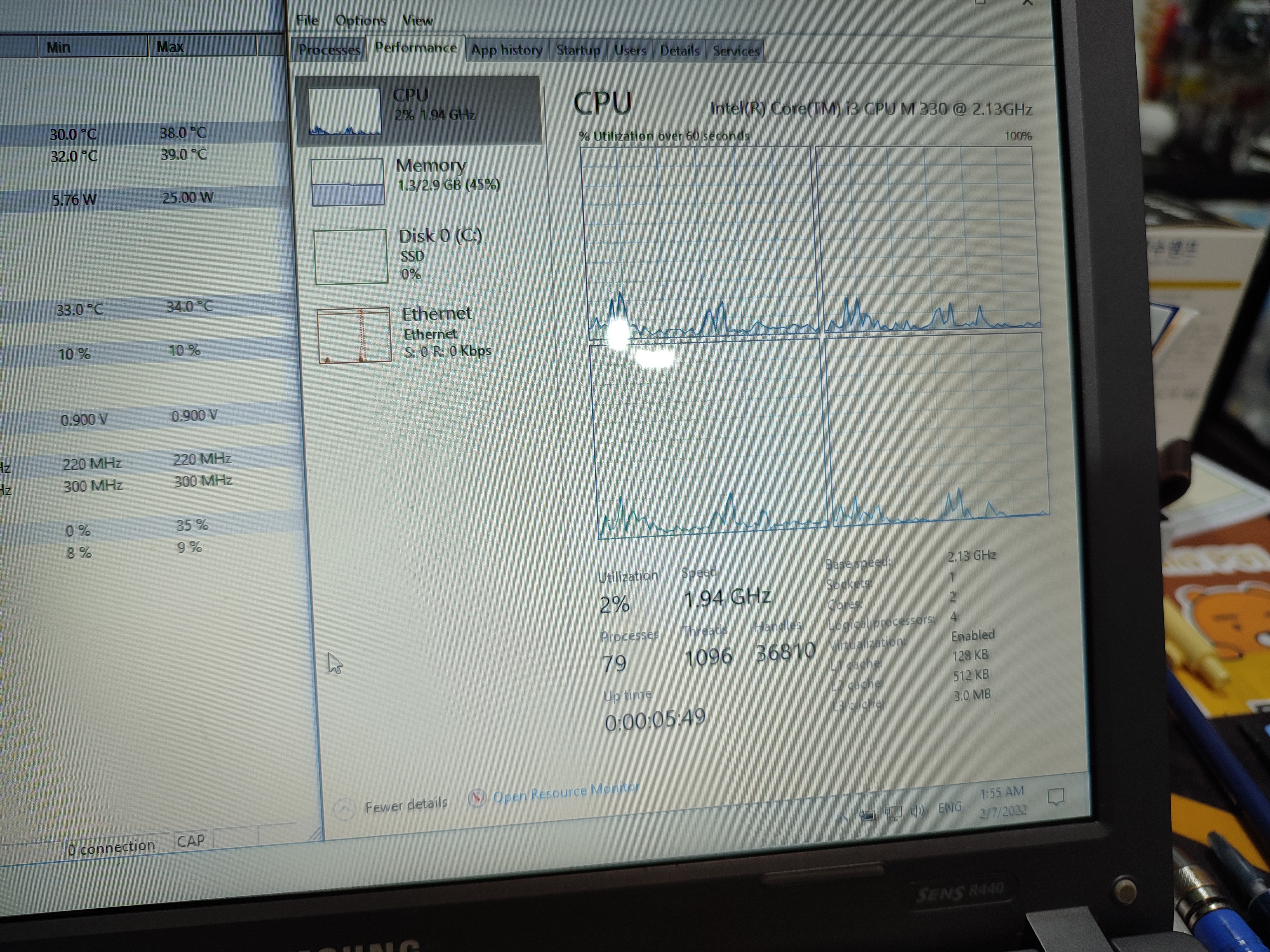The height and width of the screenshot is (952, 1270).
Task: Click the Resource Monitor red circle icon
Action: click(478, 797)
